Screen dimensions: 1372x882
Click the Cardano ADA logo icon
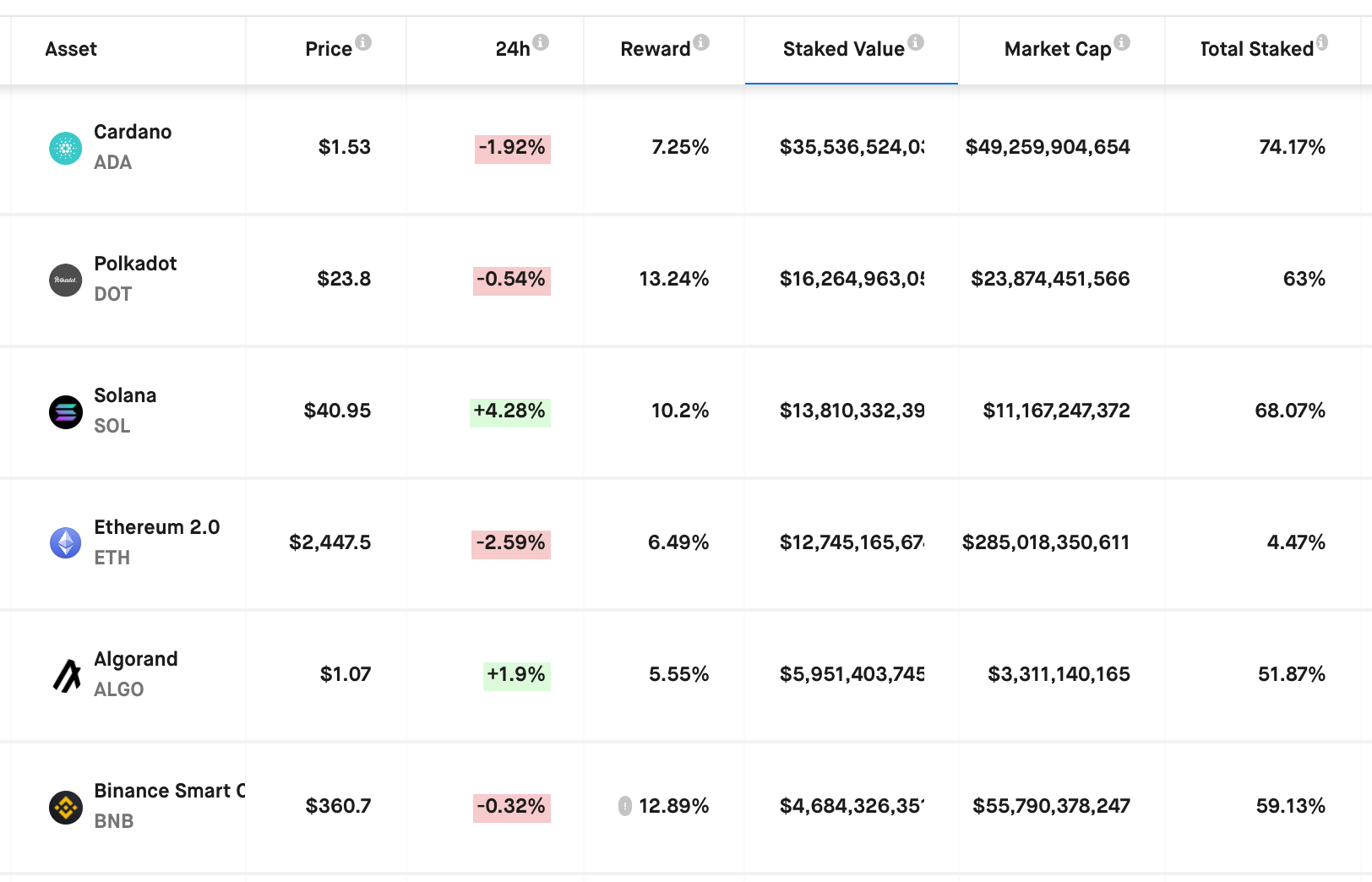click(x=66, y=149)
